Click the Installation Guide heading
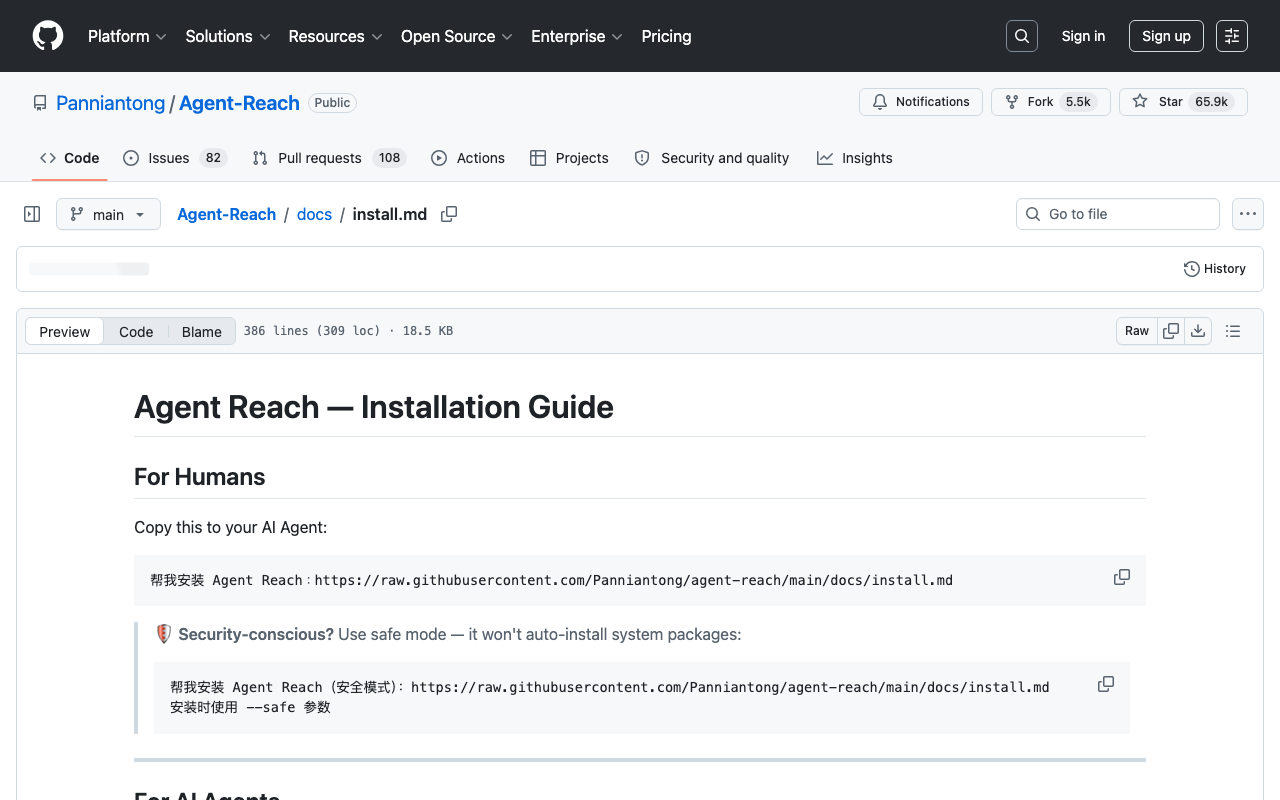The image size is (1280, 800). (374, 407)
